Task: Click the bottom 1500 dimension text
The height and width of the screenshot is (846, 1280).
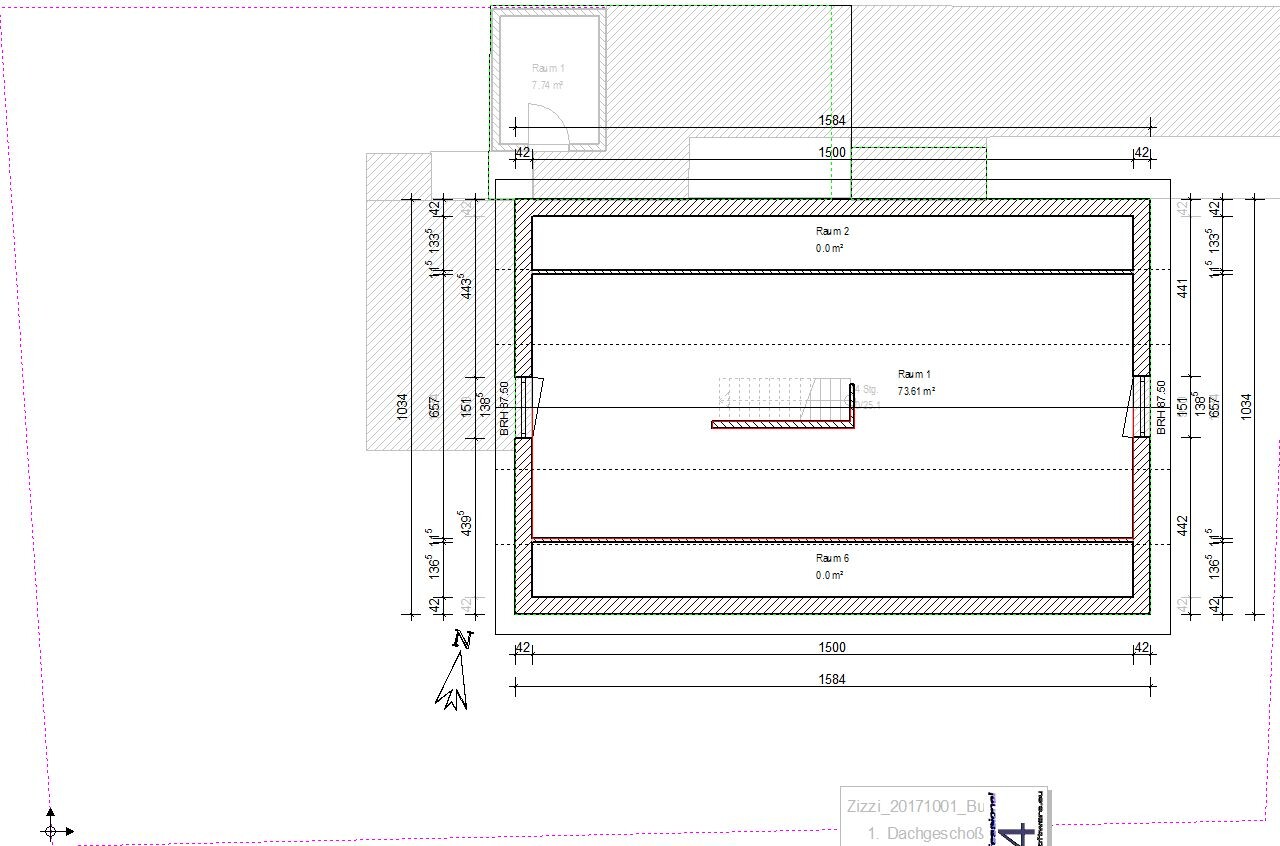Action: [x=832, y=648]
